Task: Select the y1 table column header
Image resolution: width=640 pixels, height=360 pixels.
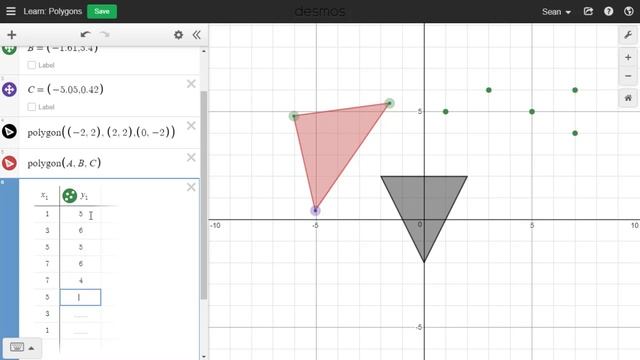Action: (84, 196)
